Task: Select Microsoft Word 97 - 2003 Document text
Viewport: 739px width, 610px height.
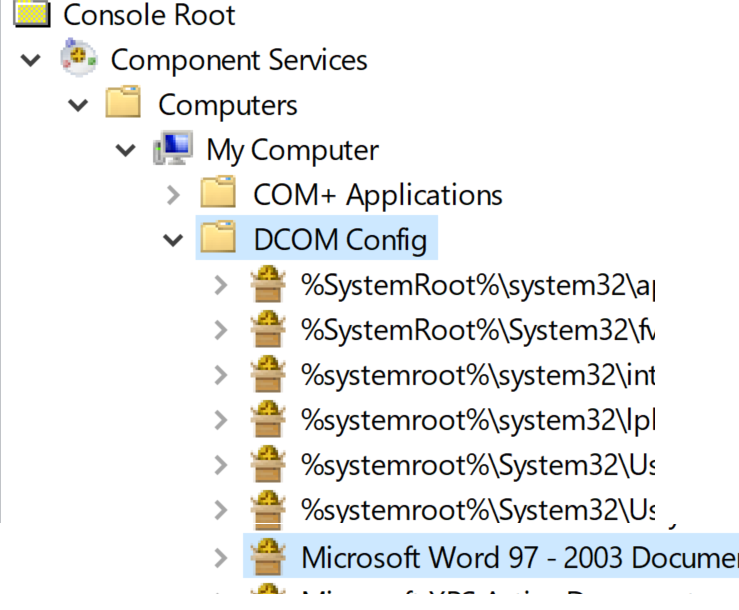Action: (x=518, y=556)
